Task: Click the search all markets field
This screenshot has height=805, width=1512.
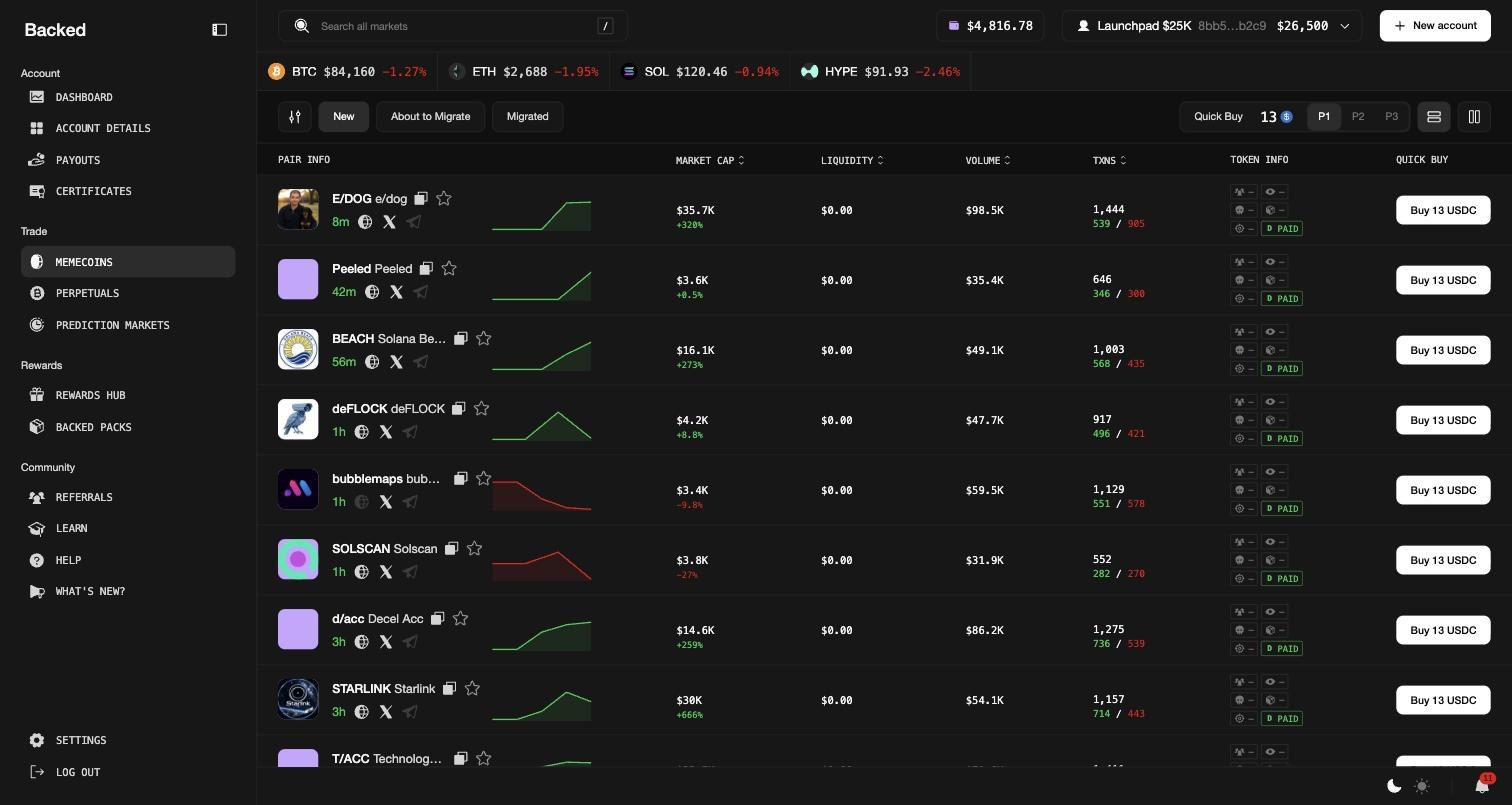Action: 453,26
